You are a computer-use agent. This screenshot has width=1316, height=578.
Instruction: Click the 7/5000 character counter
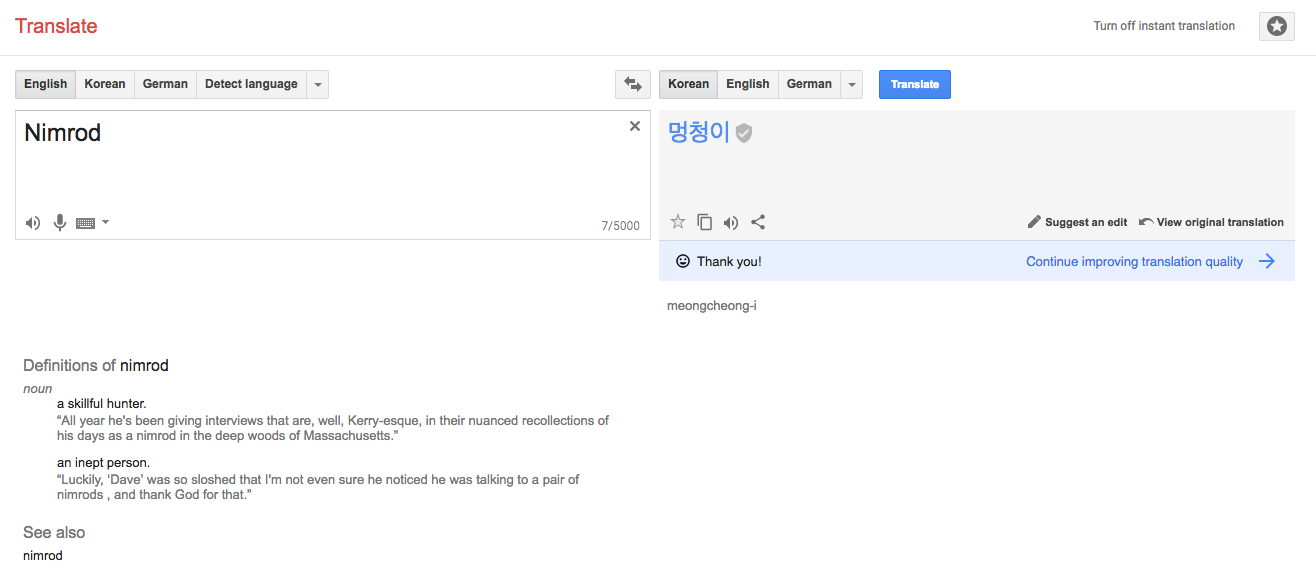click(620, 226)
